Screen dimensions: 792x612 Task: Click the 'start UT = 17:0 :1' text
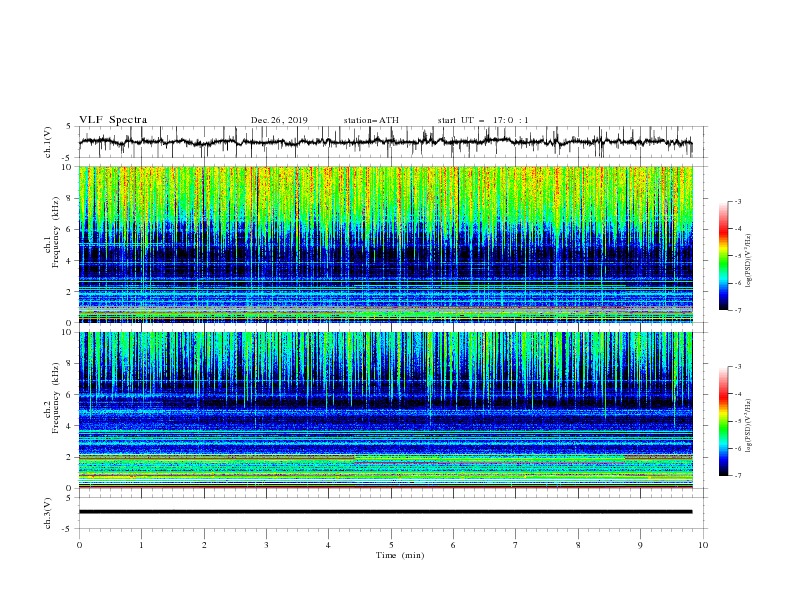(x=483, y=120)
